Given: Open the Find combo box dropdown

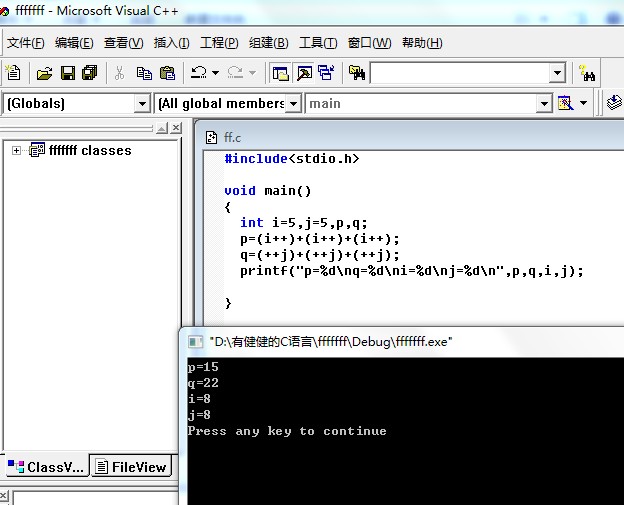Looking at the screenshot, I should [x=557, y=73].
